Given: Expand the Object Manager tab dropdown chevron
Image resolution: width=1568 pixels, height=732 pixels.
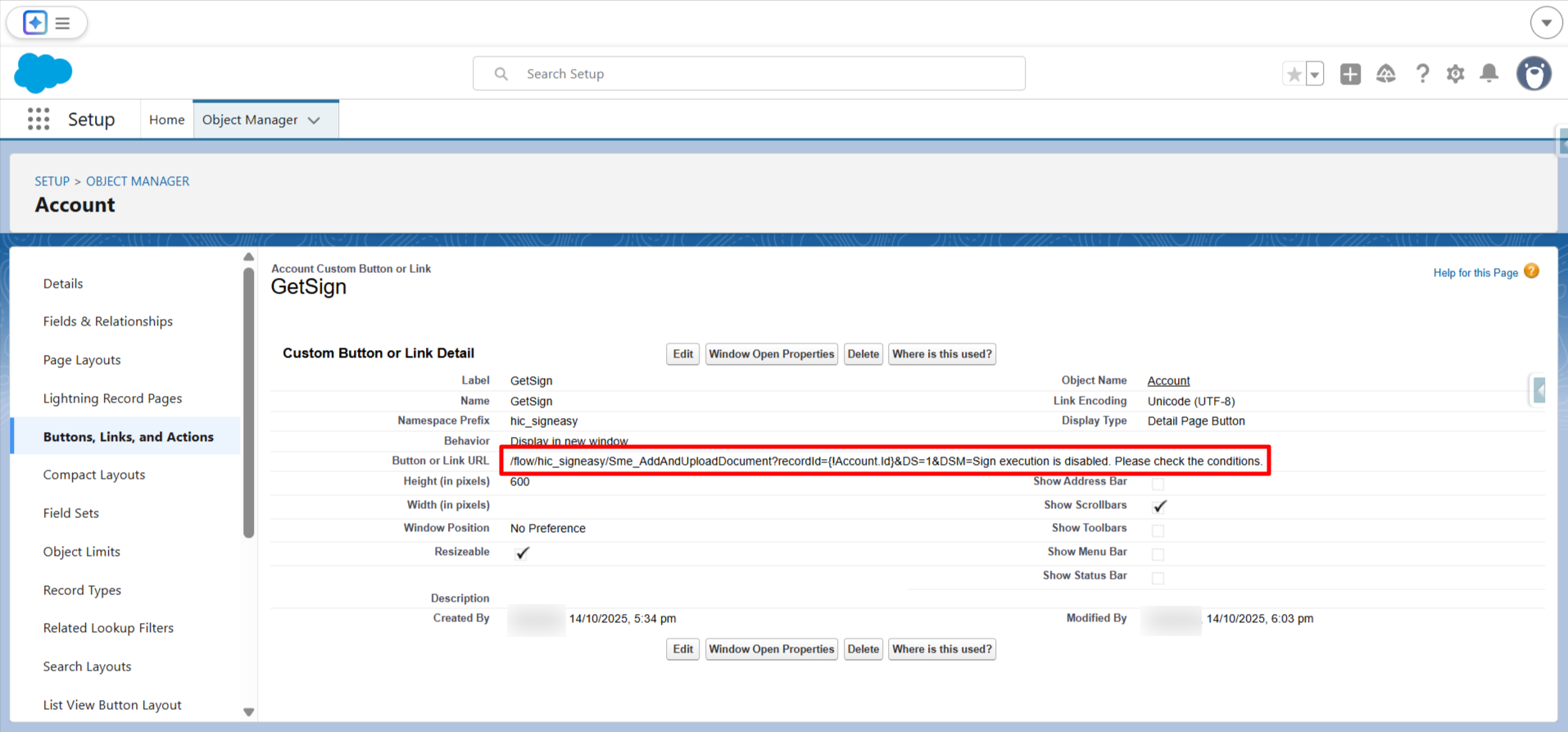Looking at the screenshot, I should click(315, 120).
